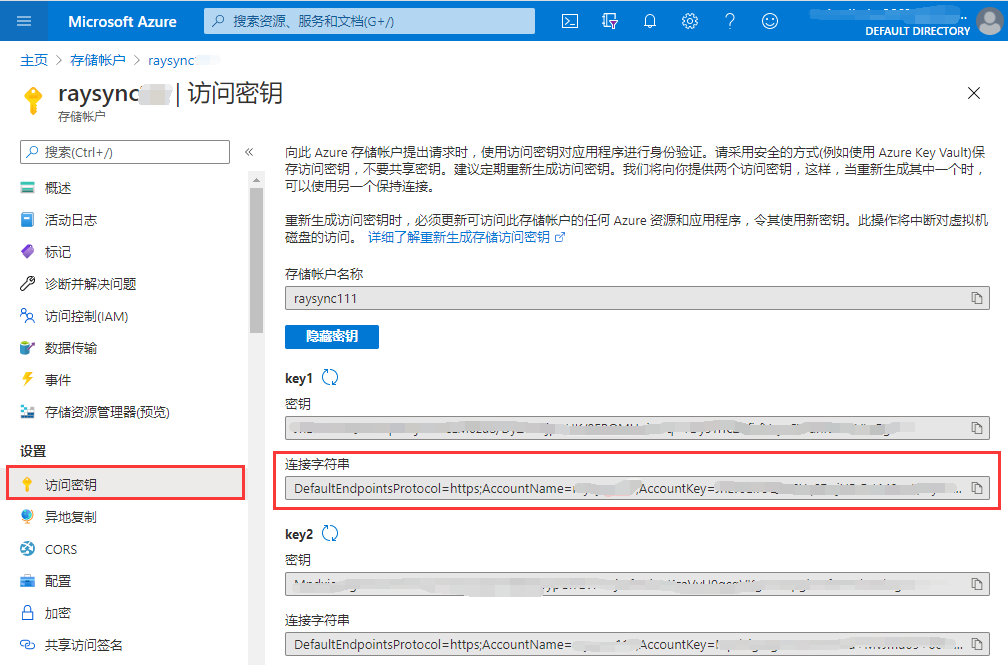Focus the sidebar 搜索(Ctrl+/) box
The width and height of the screenshot is (1008, 665).
tap(125, 152)
